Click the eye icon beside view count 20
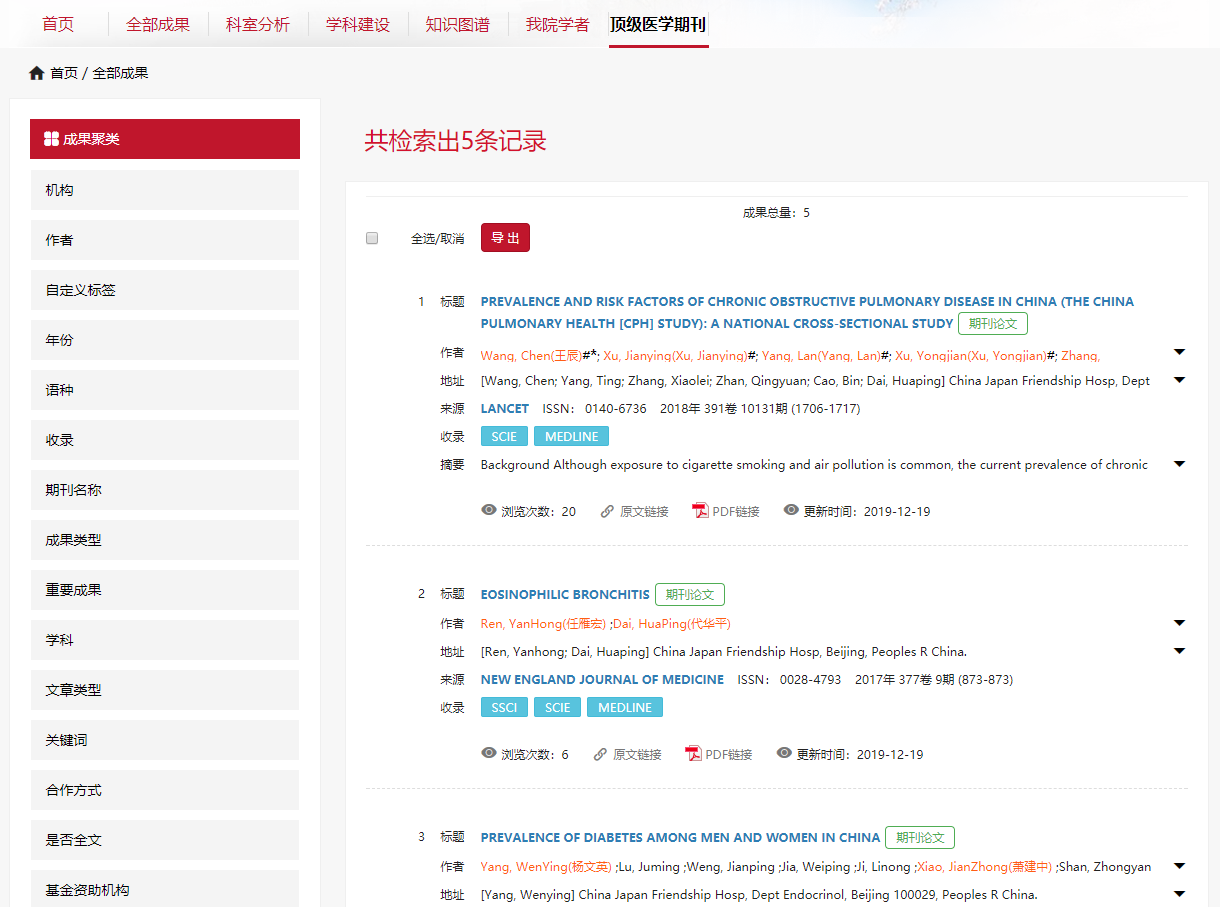Viewport: 1220px width, 907px height. pos(489,510)
